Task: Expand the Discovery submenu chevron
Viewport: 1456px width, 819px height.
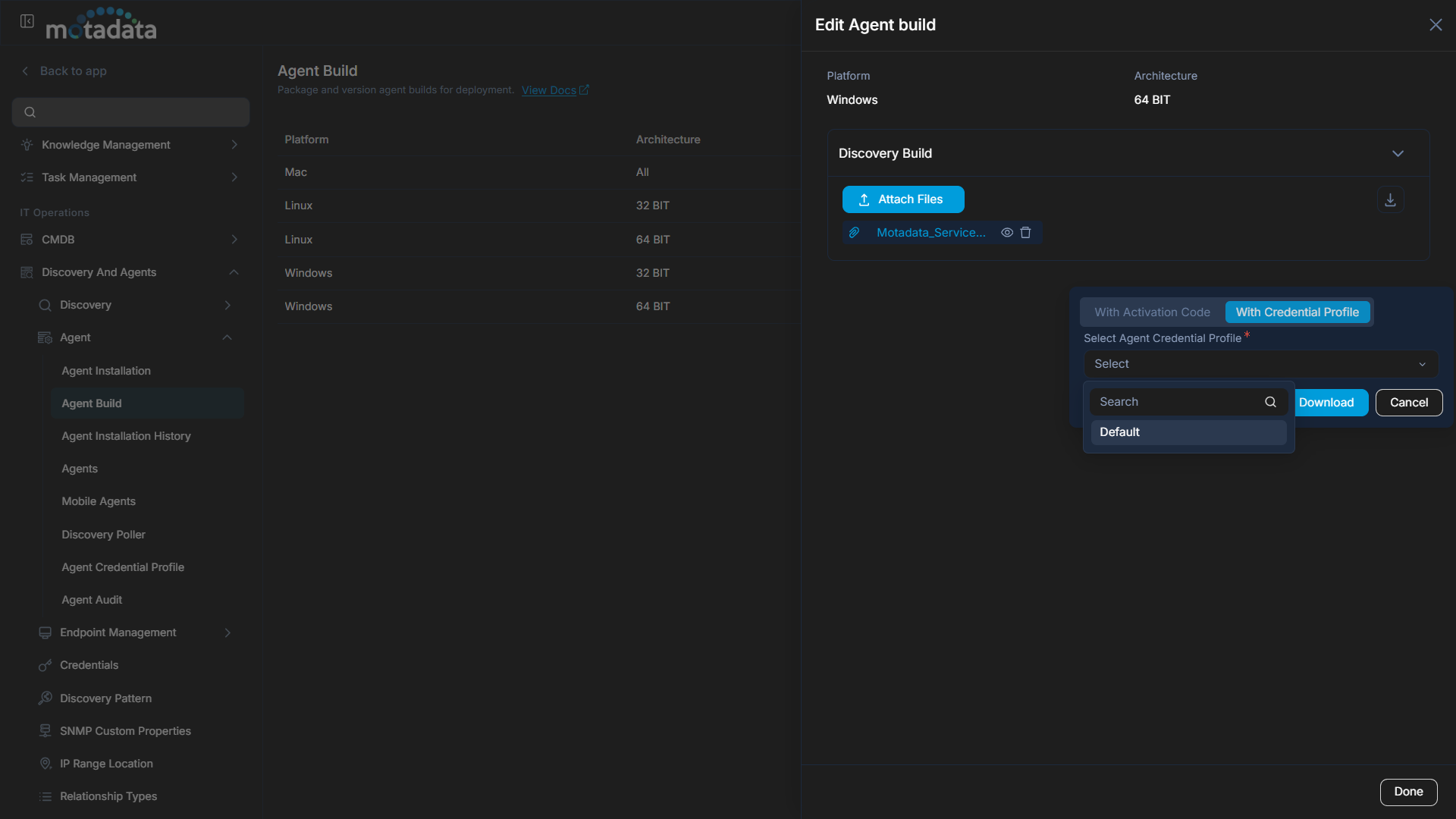Action: click(x=227, y=305)
